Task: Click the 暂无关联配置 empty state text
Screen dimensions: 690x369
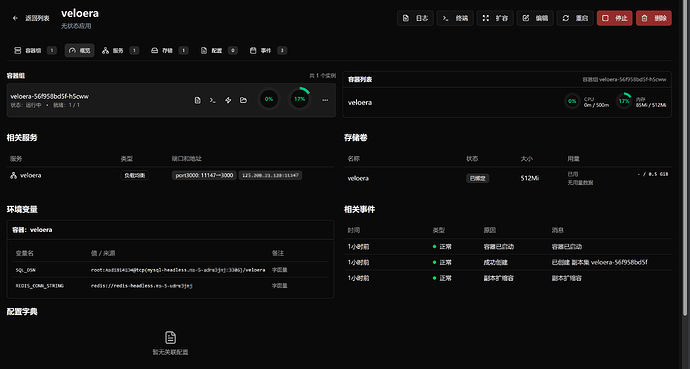Action: [x=170, y=352]
